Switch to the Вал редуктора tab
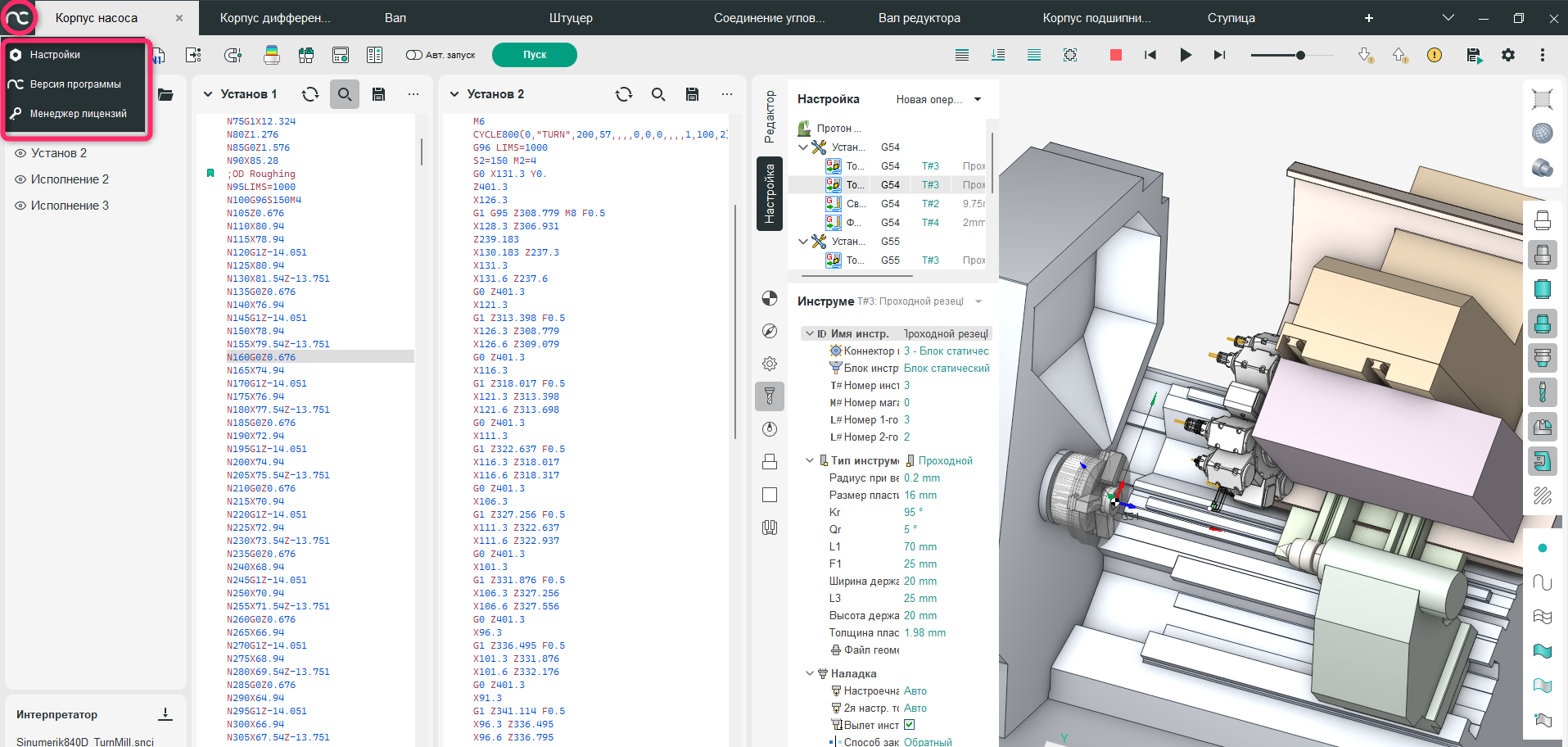The width and height of the screenshot is (1568, 747). pyautogui.click(x=919, y=18)
